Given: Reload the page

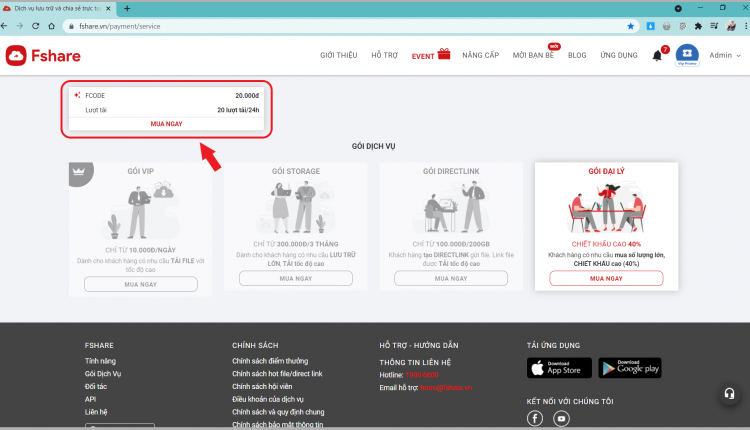Looking at the screenshot, I should (x=35, y=26).
